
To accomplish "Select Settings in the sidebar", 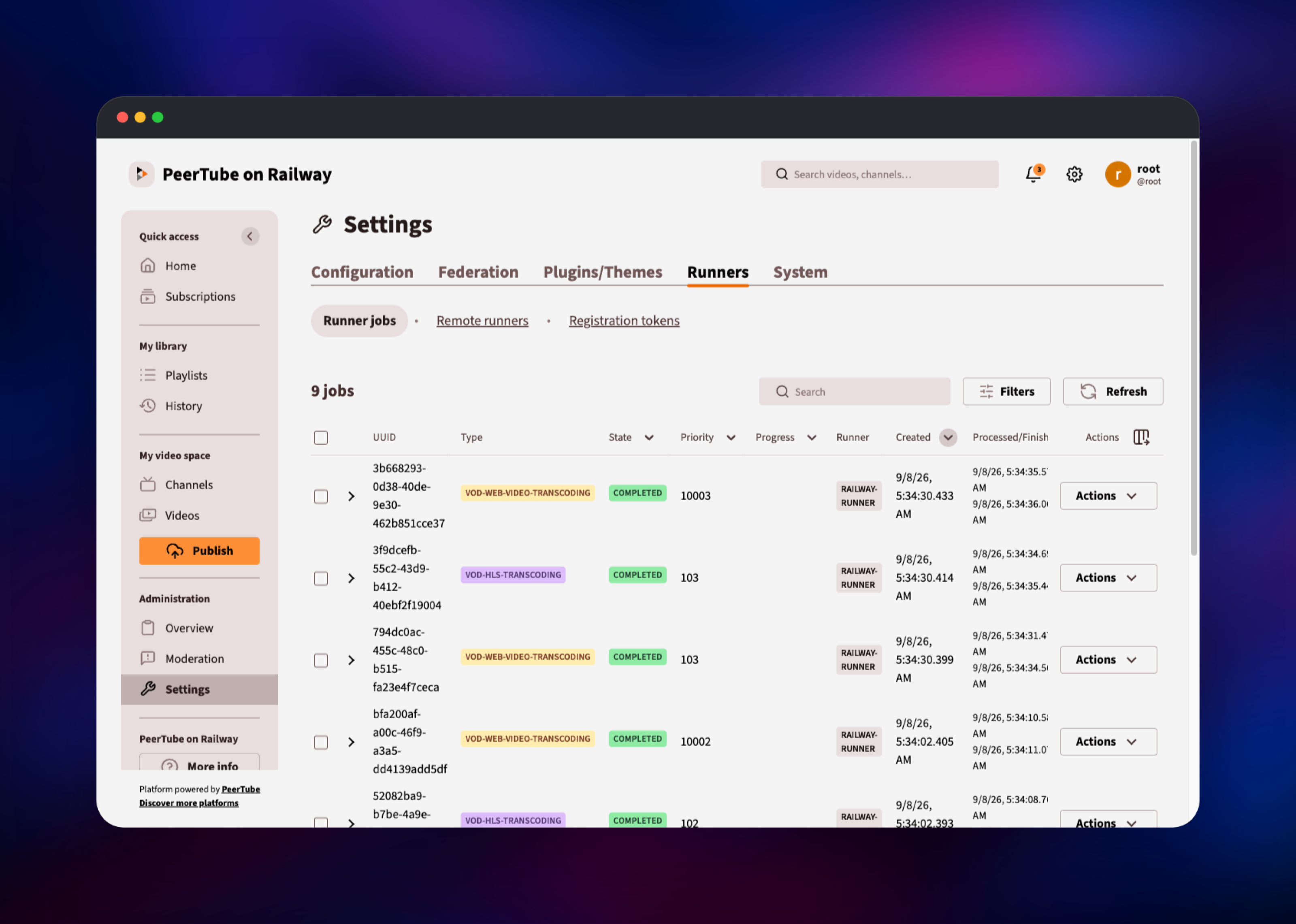I will coord(199,689).
